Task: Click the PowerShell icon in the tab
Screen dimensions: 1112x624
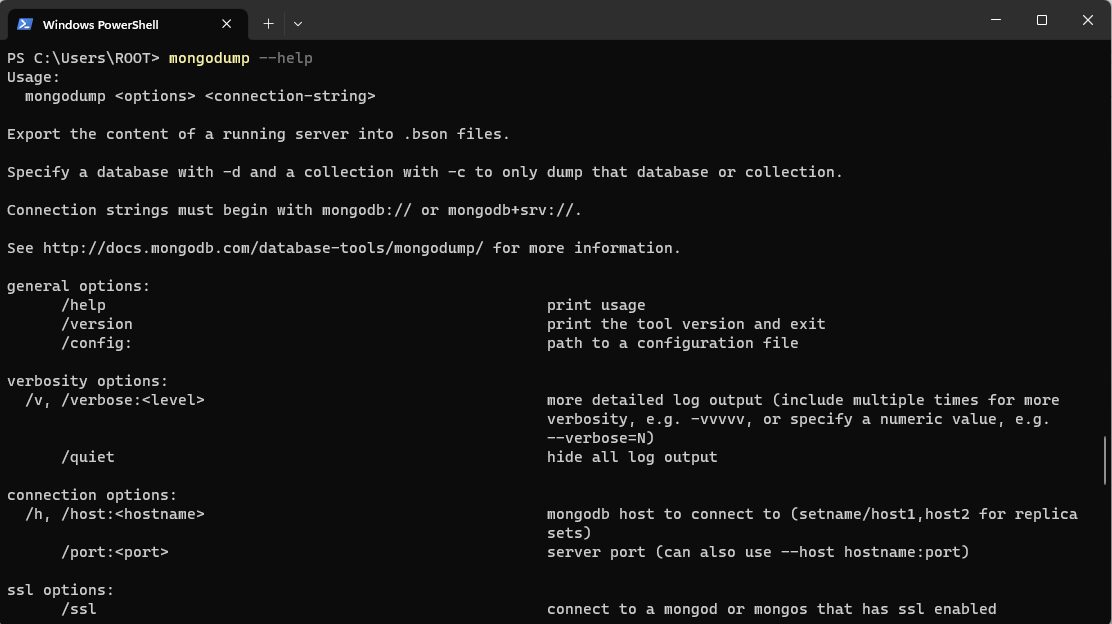Action: [25, 24]
